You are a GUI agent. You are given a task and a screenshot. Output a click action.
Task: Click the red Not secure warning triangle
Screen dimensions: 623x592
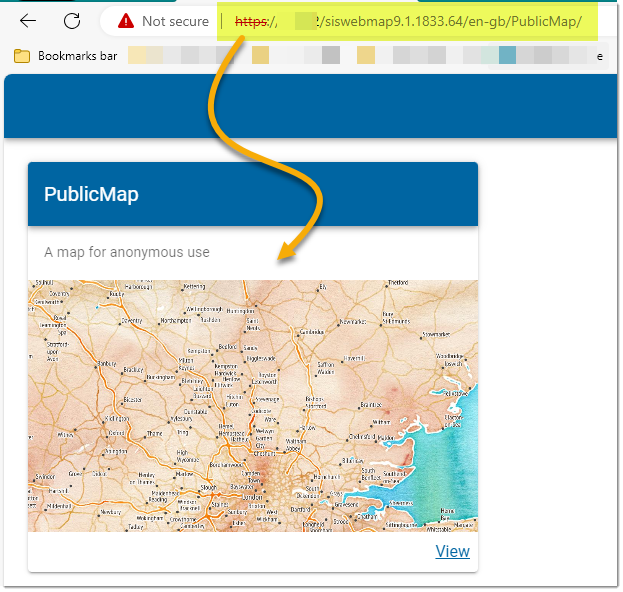[x=126, y=21]
